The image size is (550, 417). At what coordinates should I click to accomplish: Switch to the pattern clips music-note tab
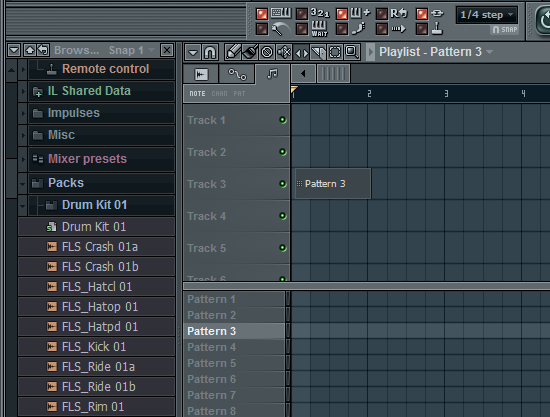click(x=272, y=74)
